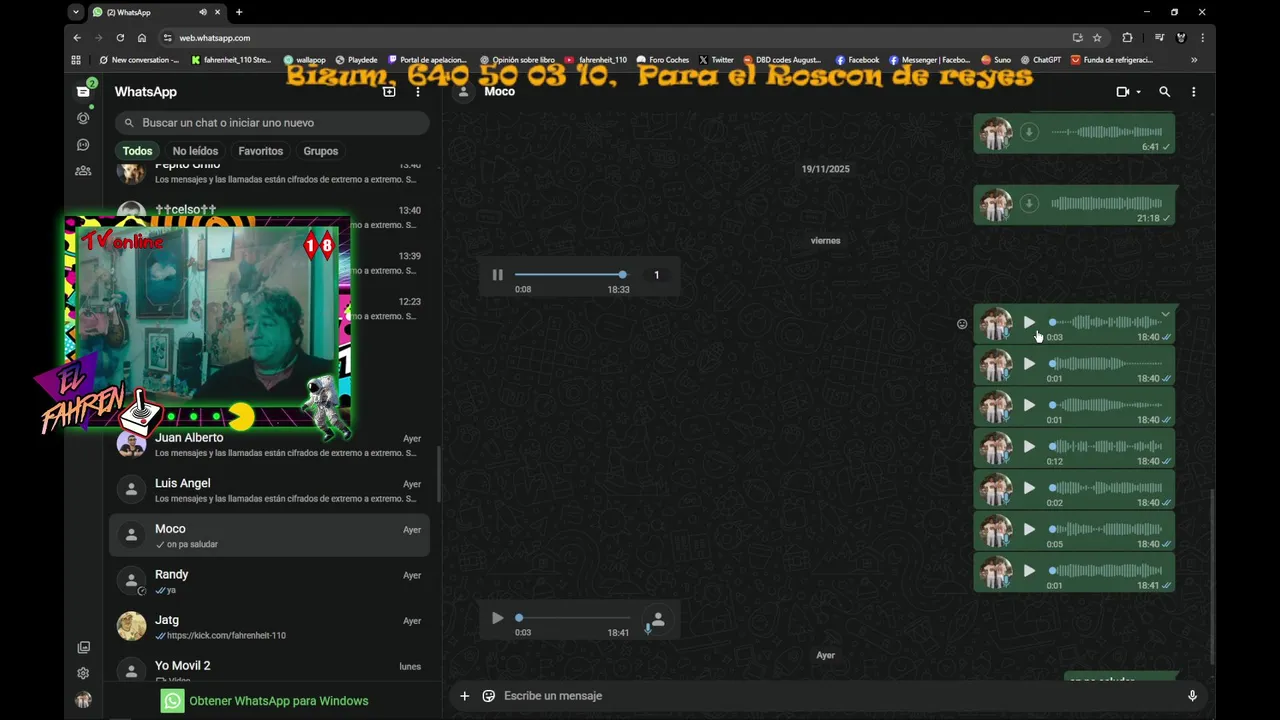Download the 21:18 voice message
Screen dimensions: 1280x720
click(x=1029, y=203)
